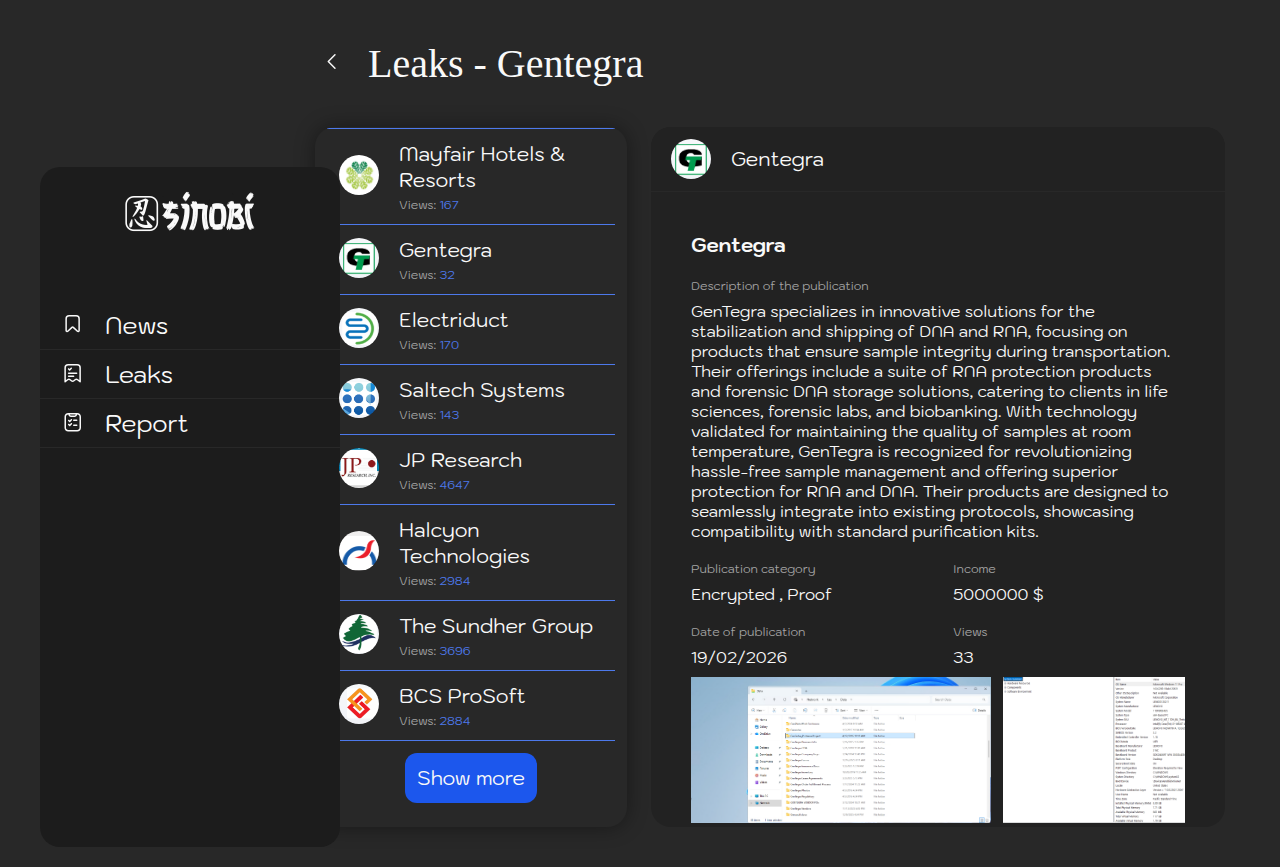Click the Saltech Systems dotted logo
Screen dimensions: 1280x867
(358, 398)
